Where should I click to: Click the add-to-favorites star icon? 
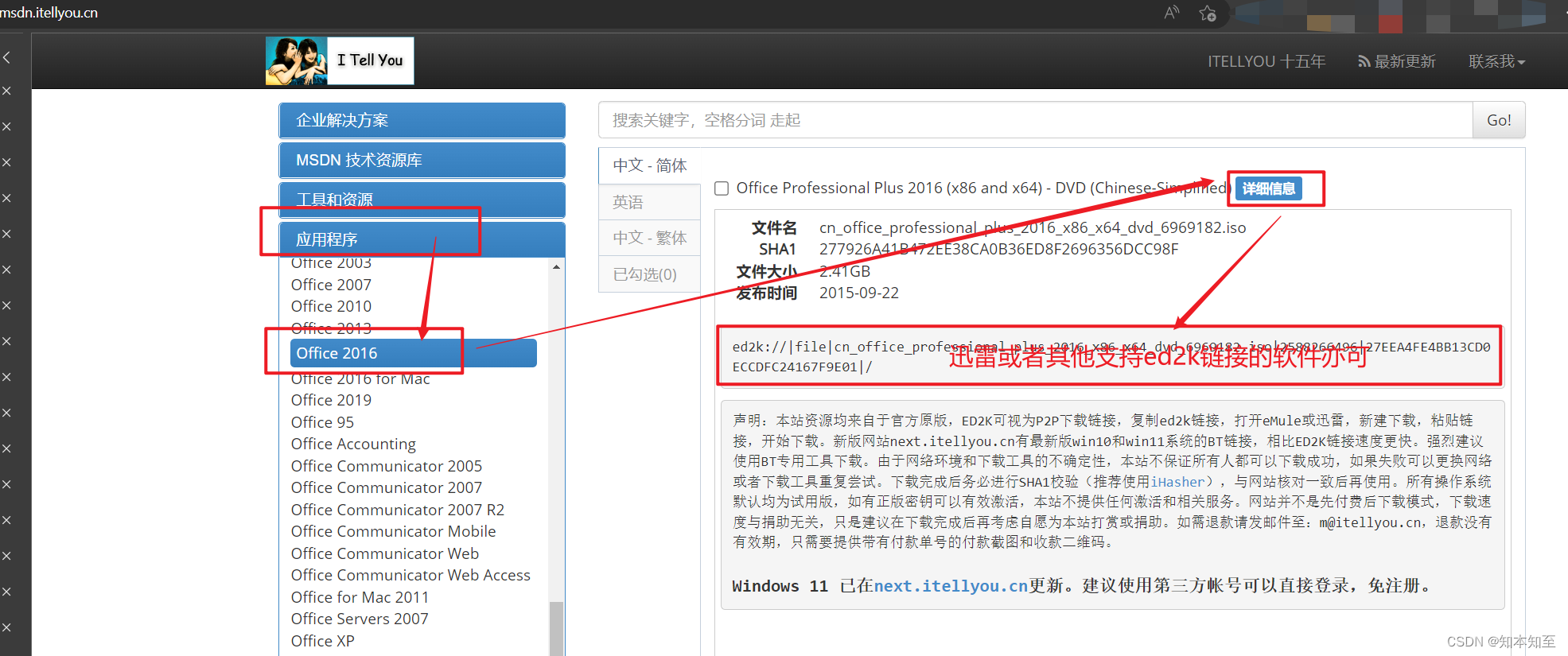[1208, 13]
